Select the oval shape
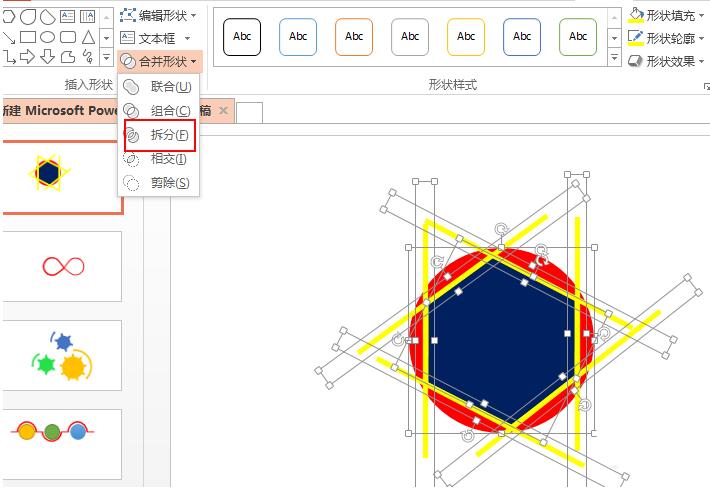Screen dimensions: 710x499 (48, 37)
